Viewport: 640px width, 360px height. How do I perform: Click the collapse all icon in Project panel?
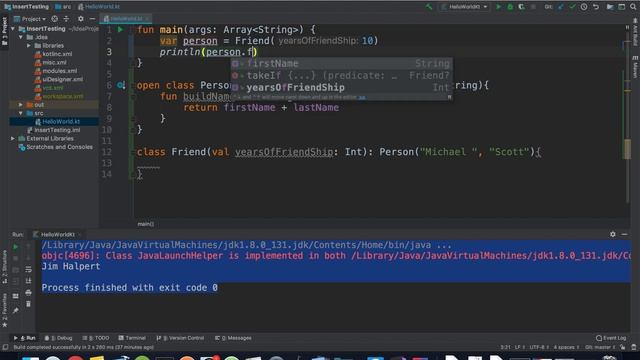click(x=66, y=19)
